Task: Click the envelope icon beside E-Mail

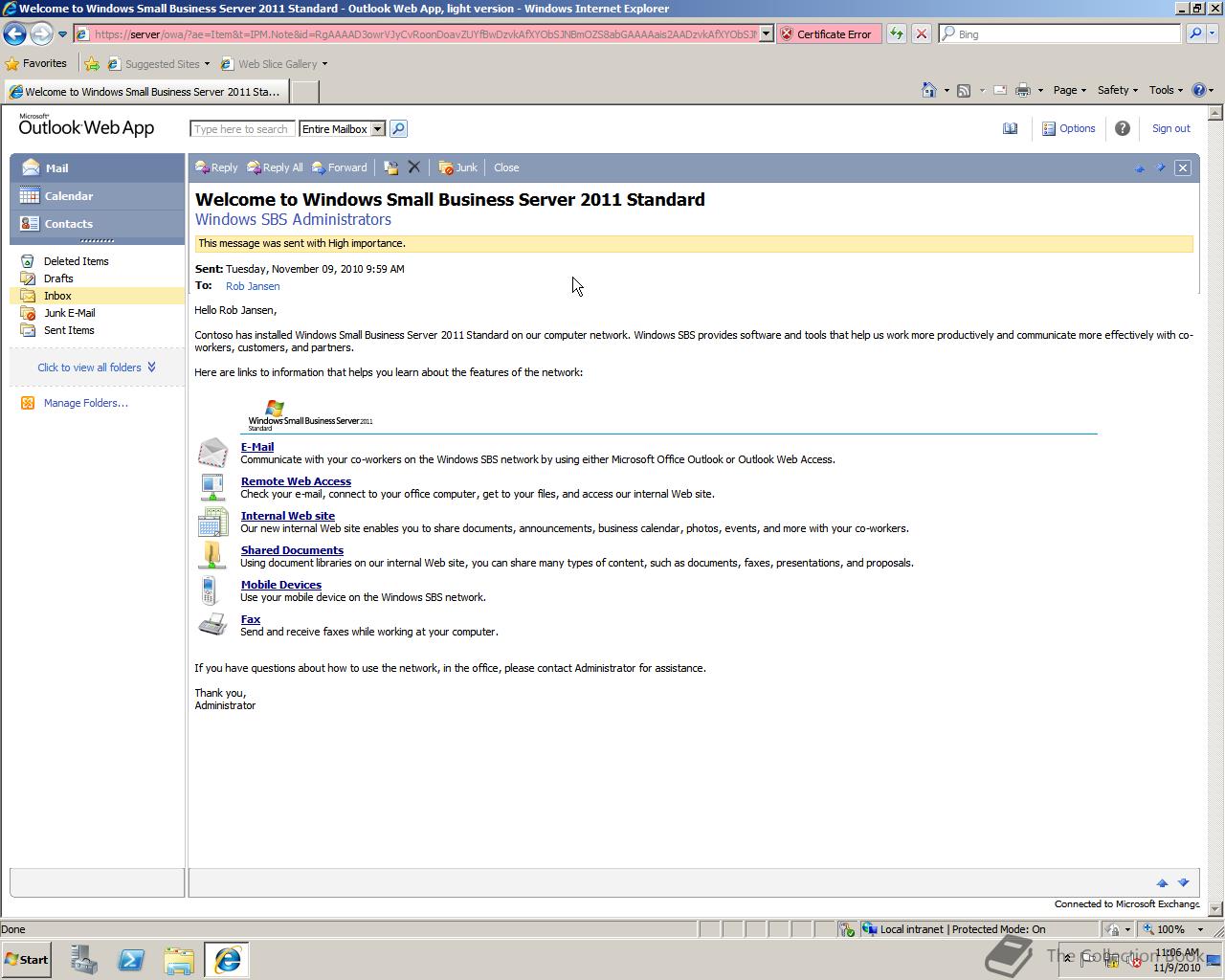Action: point(212,452)
